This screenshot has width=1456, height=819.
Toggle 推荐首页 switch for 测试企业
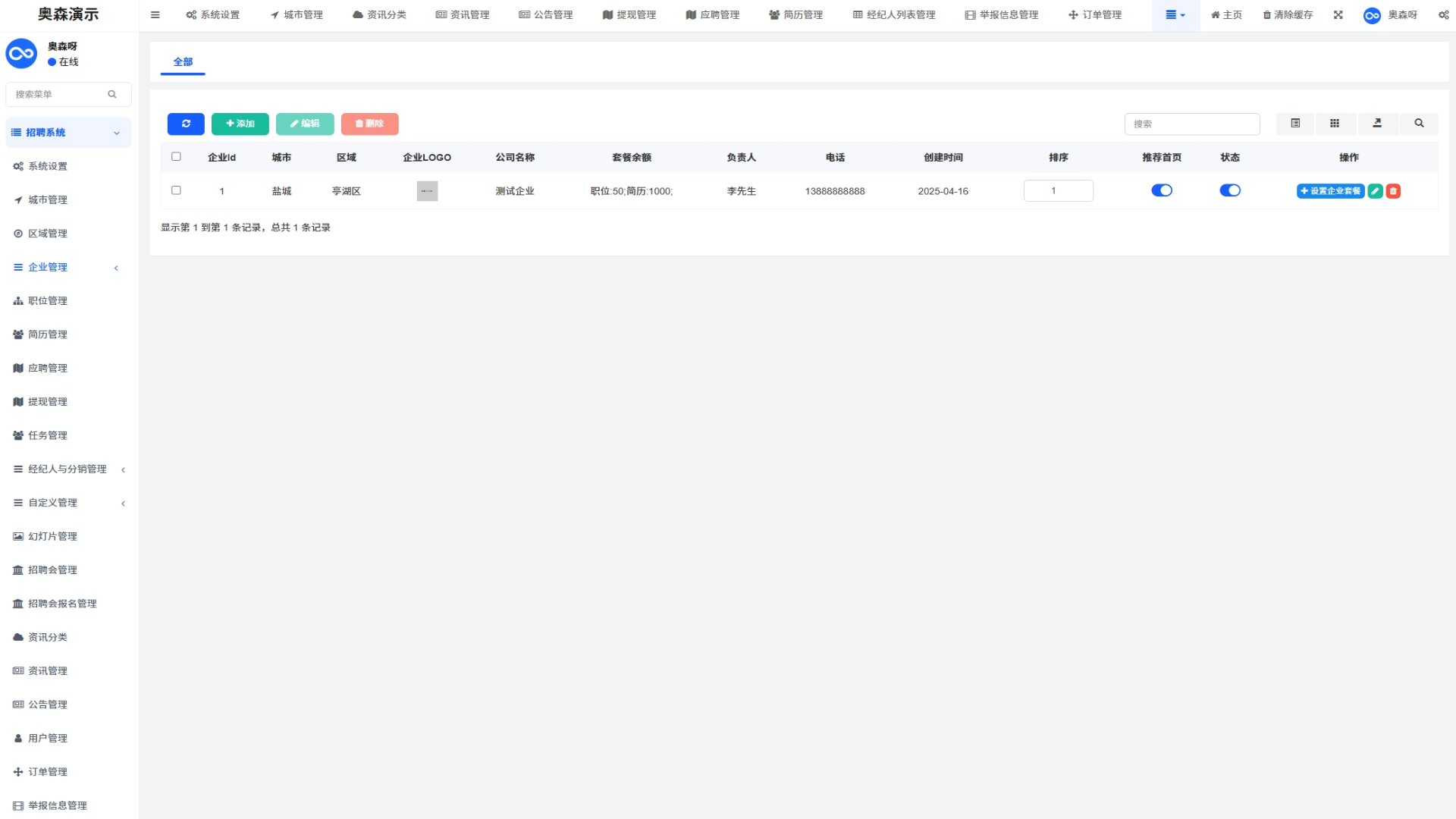pos(1161,190)
